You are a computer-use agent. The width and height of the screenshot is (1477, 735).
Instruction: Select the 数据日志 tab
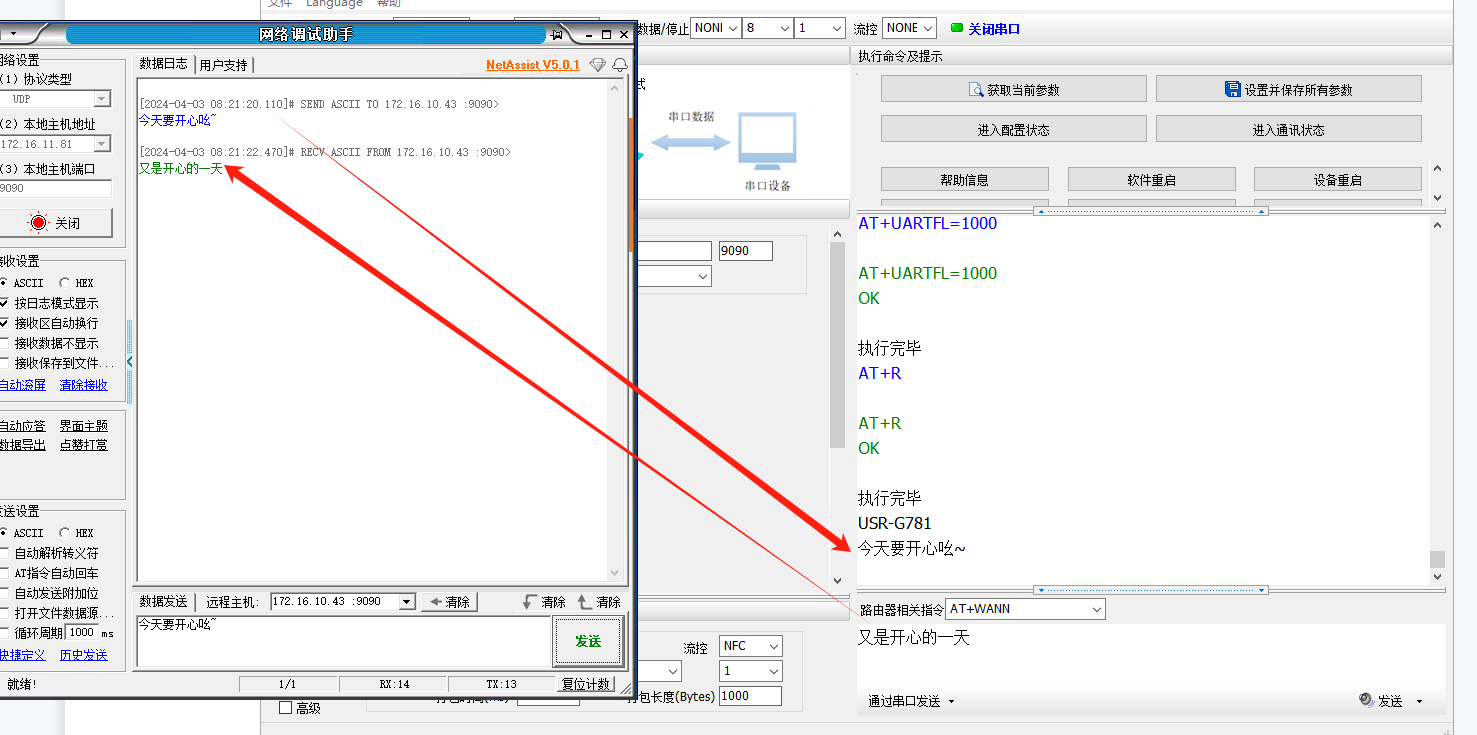[163, 64]
